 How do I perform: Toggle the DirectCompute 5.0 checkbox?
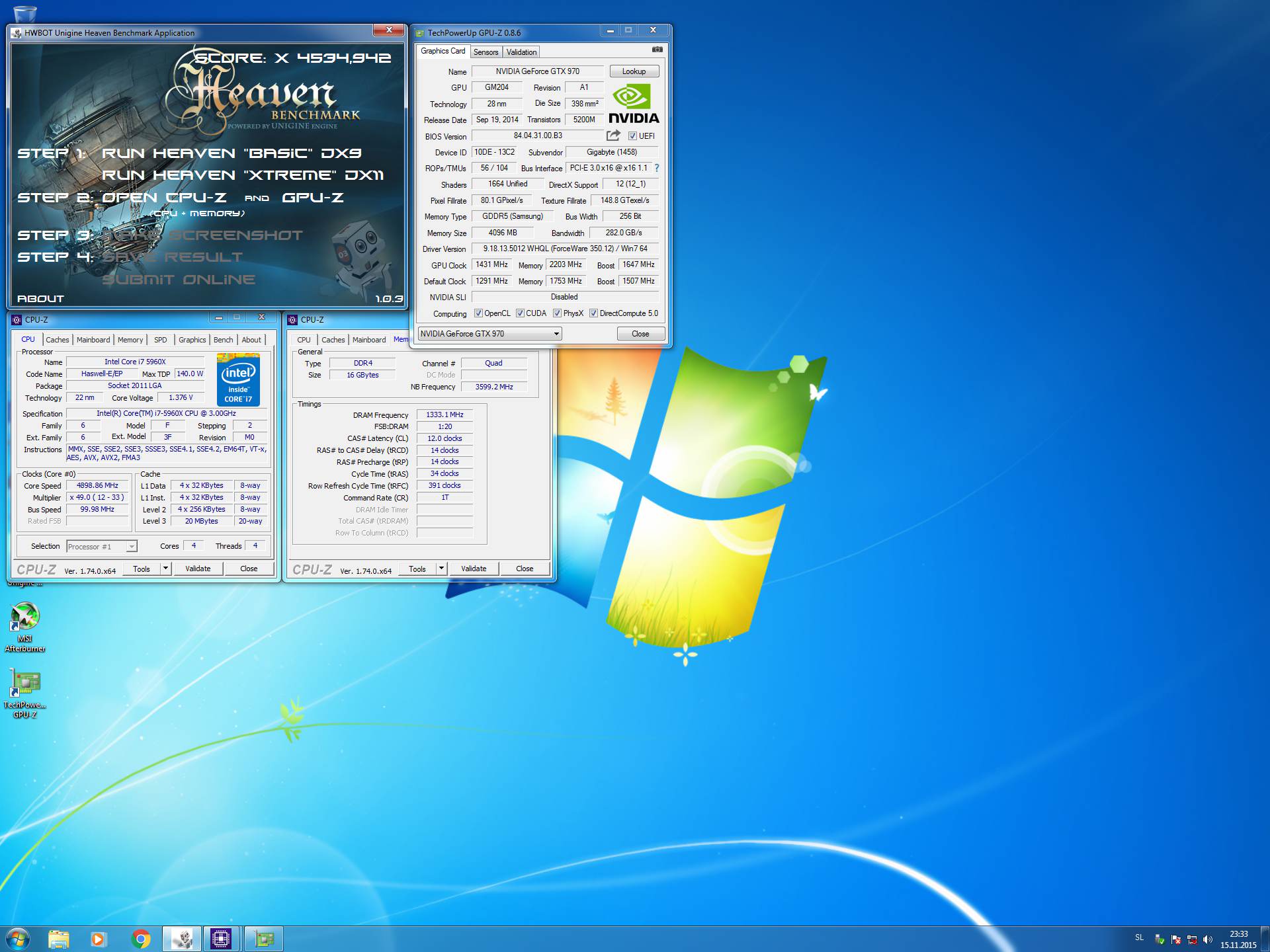(x=593, y=313)
